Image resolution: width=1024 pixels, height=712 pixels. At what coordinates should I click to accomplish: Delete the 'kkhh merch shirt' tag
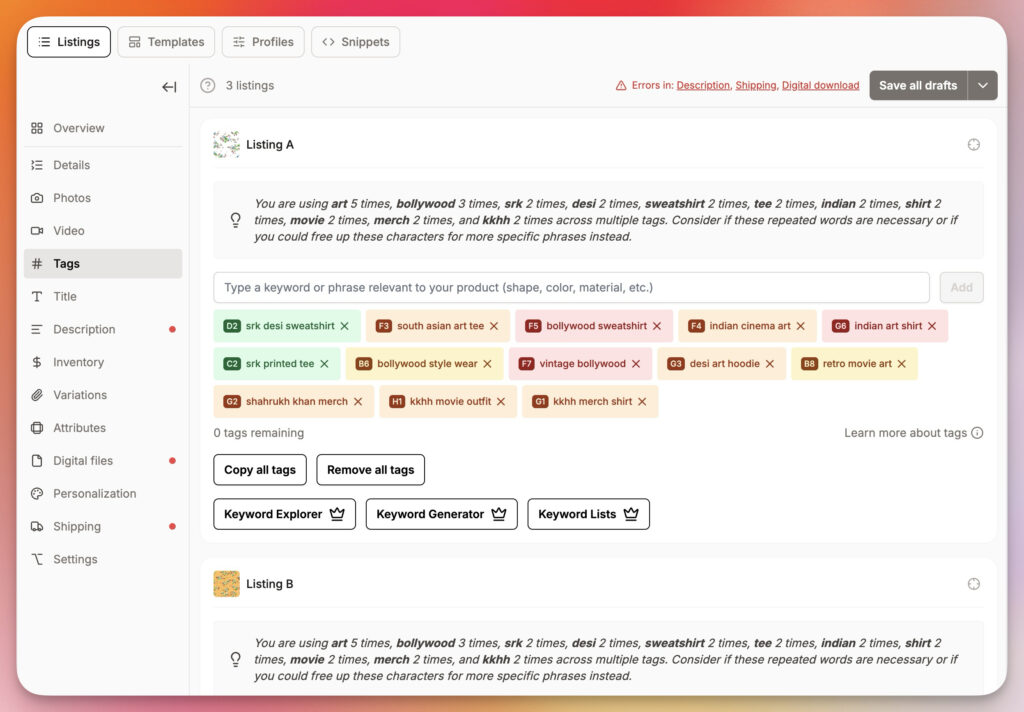tap(643, 402)
